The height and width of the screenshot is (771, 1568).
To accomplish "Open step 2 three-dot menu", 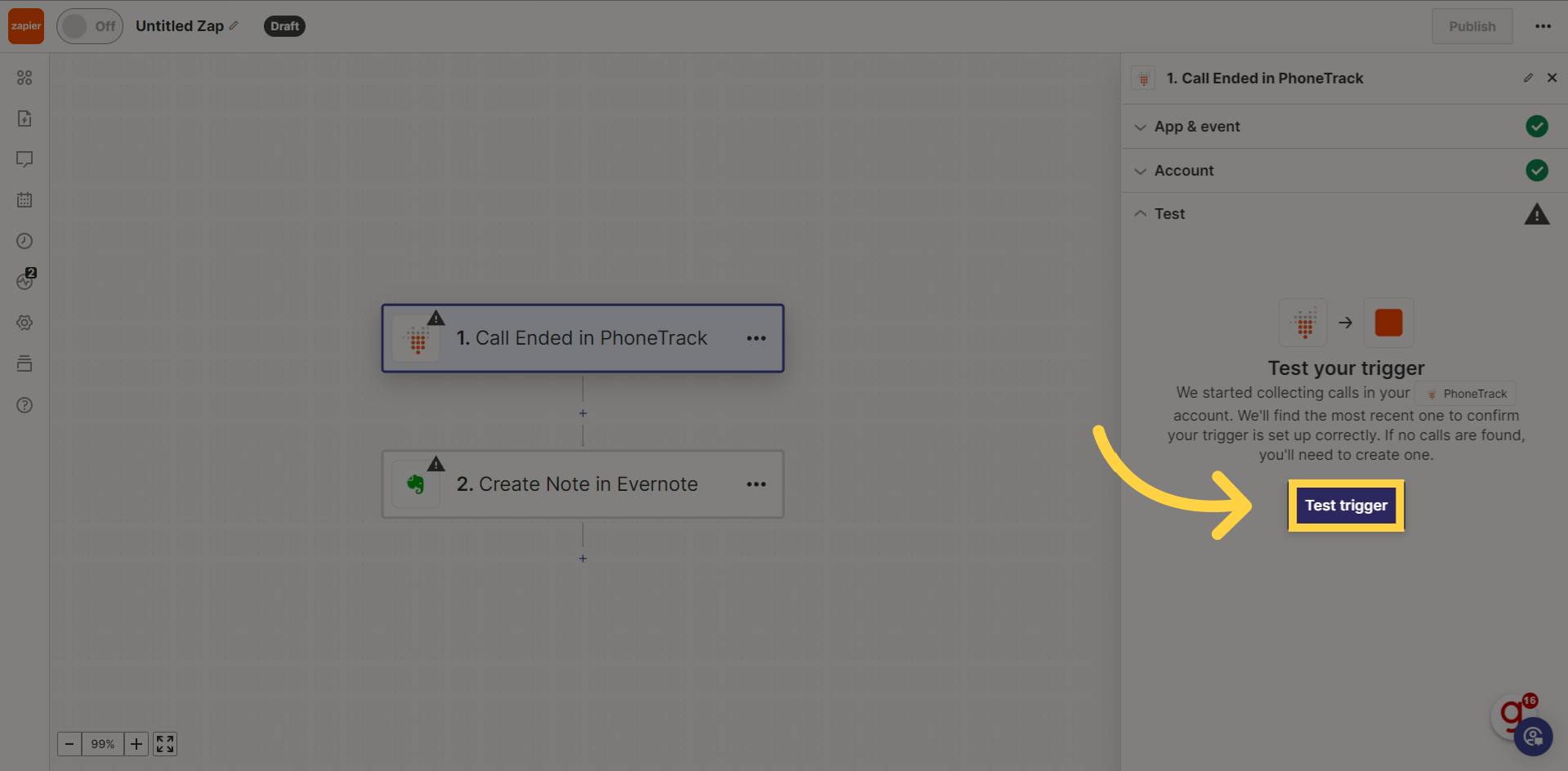I will tap(756, 484).
